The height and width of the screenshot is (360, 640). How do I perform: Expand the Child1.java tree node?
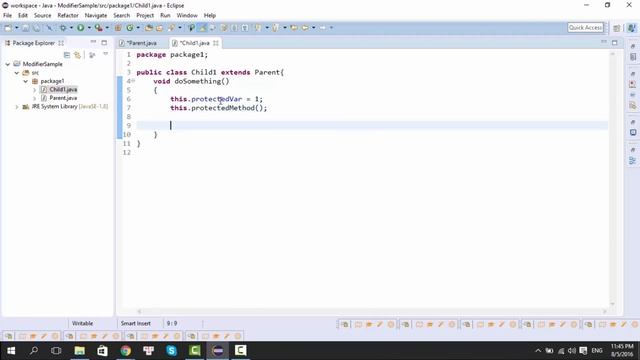coord(35,90)
